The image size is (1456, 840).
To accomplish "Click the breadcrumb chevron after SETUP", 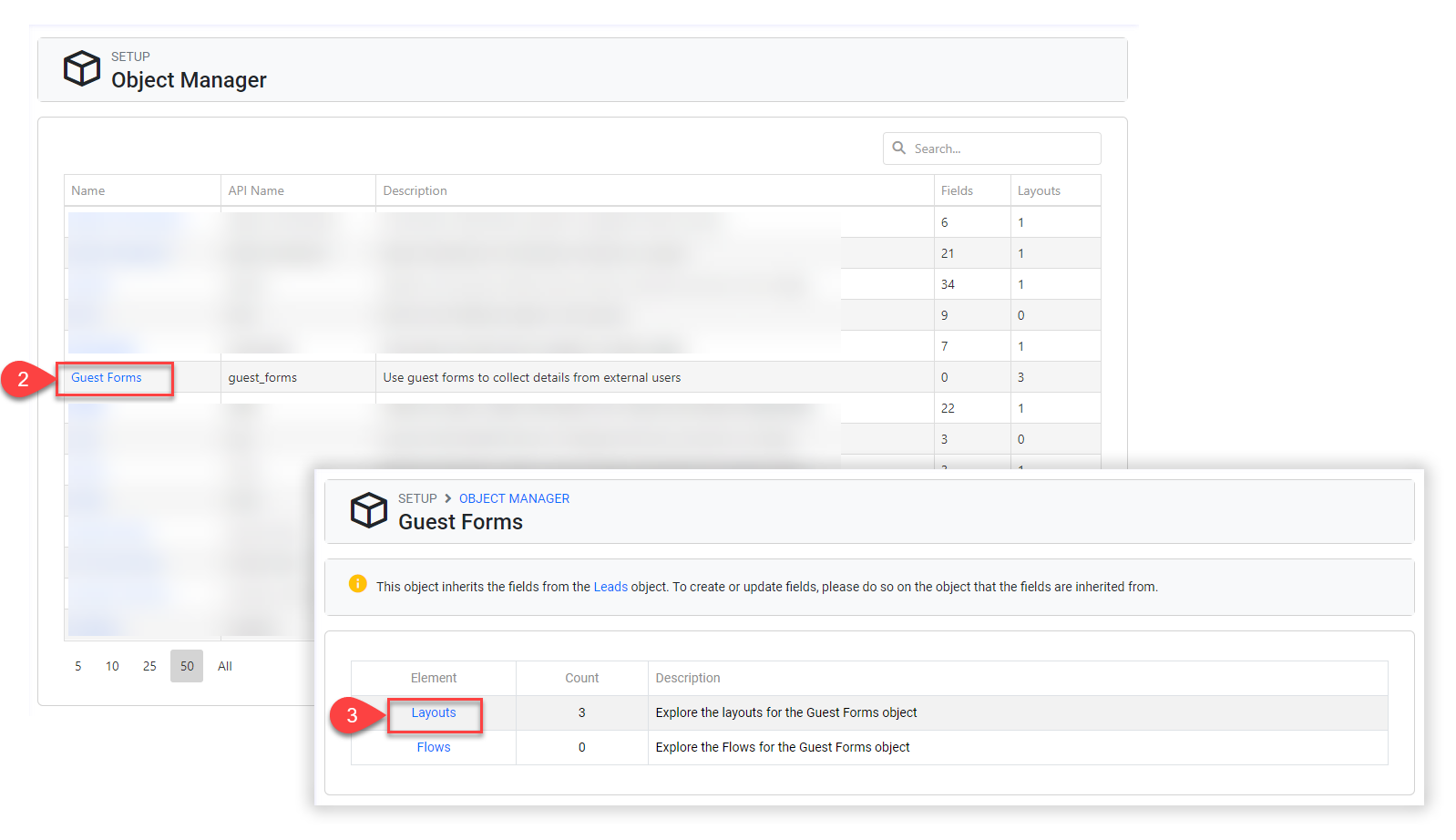I will pos(447,498).
